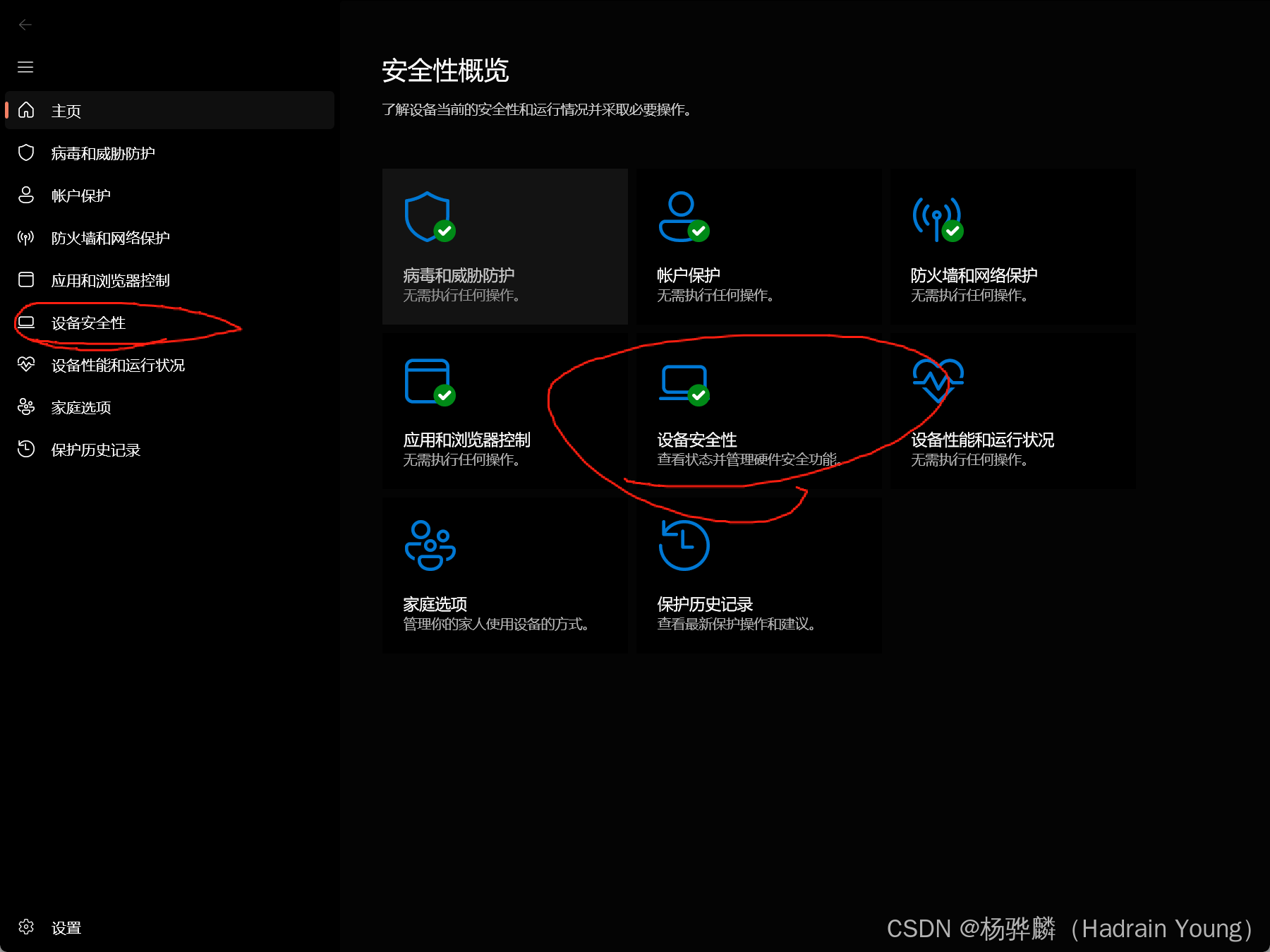
Task: Open 设备安全性 from the sidebar
Action: [x=169, y=323]
